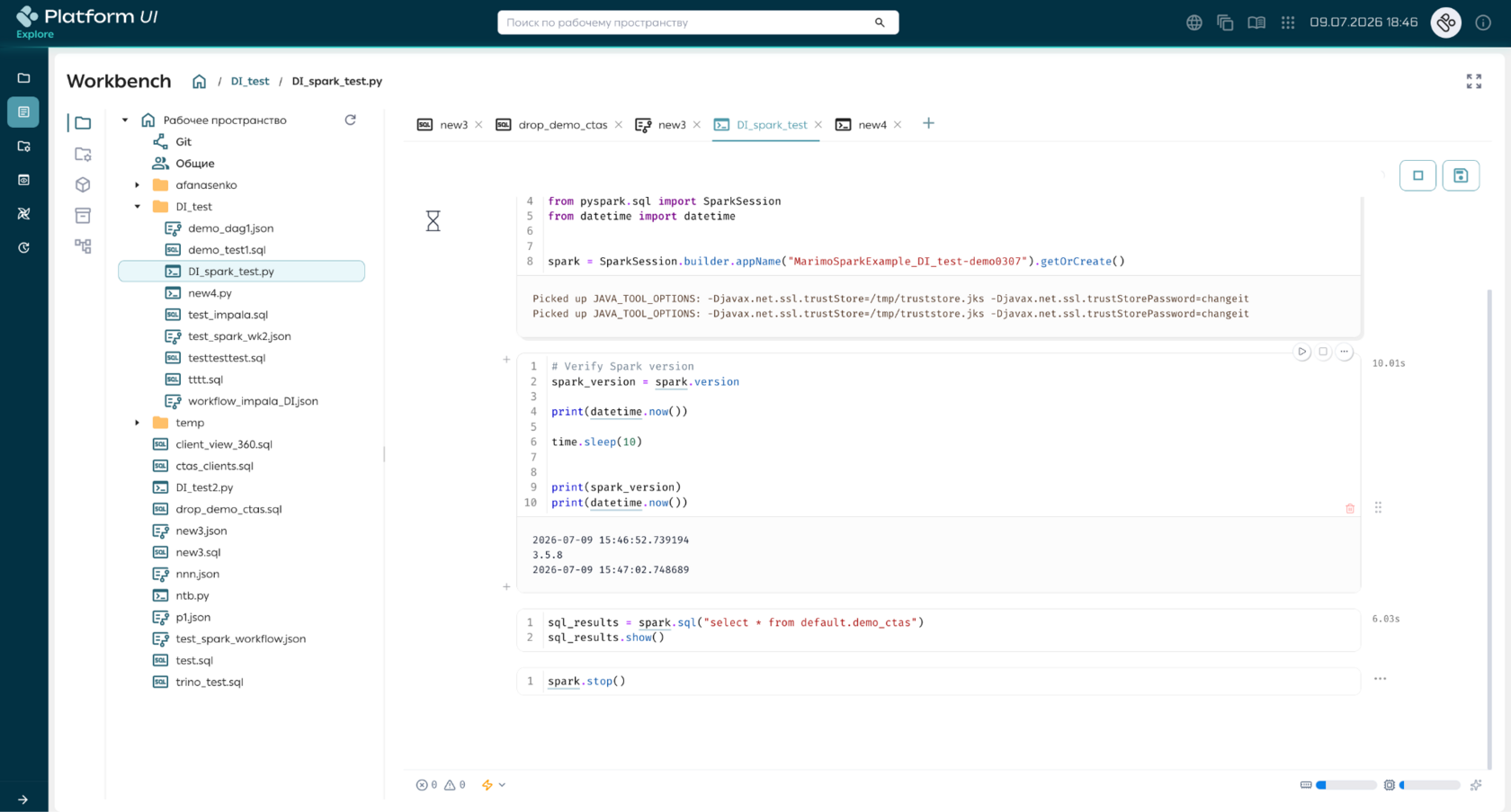Open the lightning bolt dropdown in status bar
This screenshot has width=1511, height=812.
click(x=493, y=785)
